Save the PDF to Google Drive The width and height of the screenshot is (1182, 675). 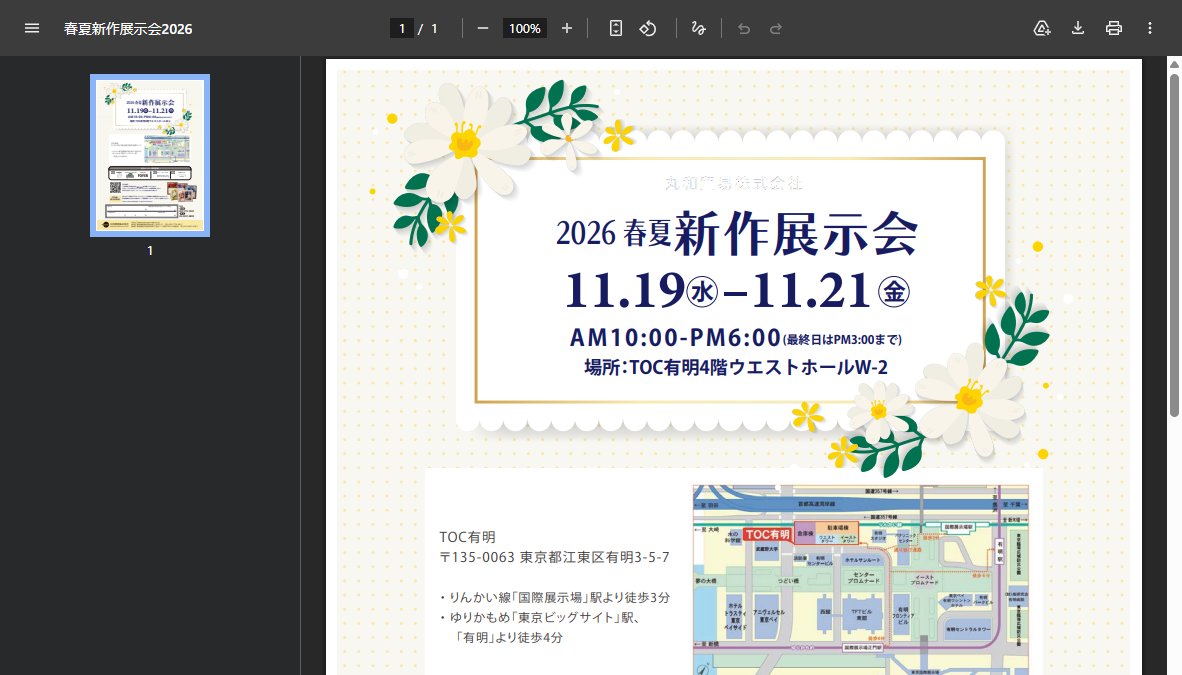1042,29
